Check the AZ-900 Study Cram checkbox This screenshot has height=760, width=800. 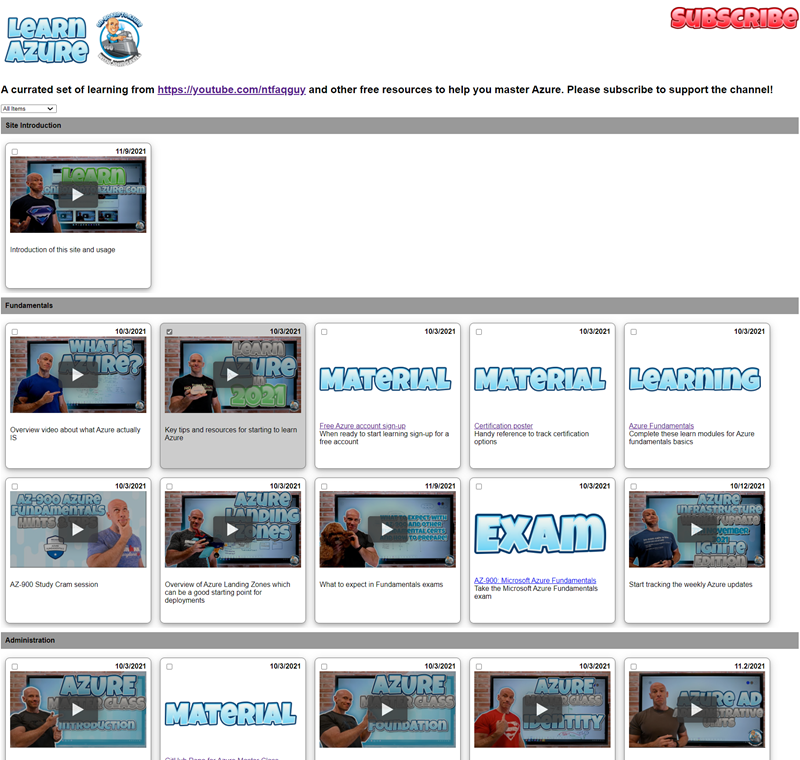click(15, 487)
